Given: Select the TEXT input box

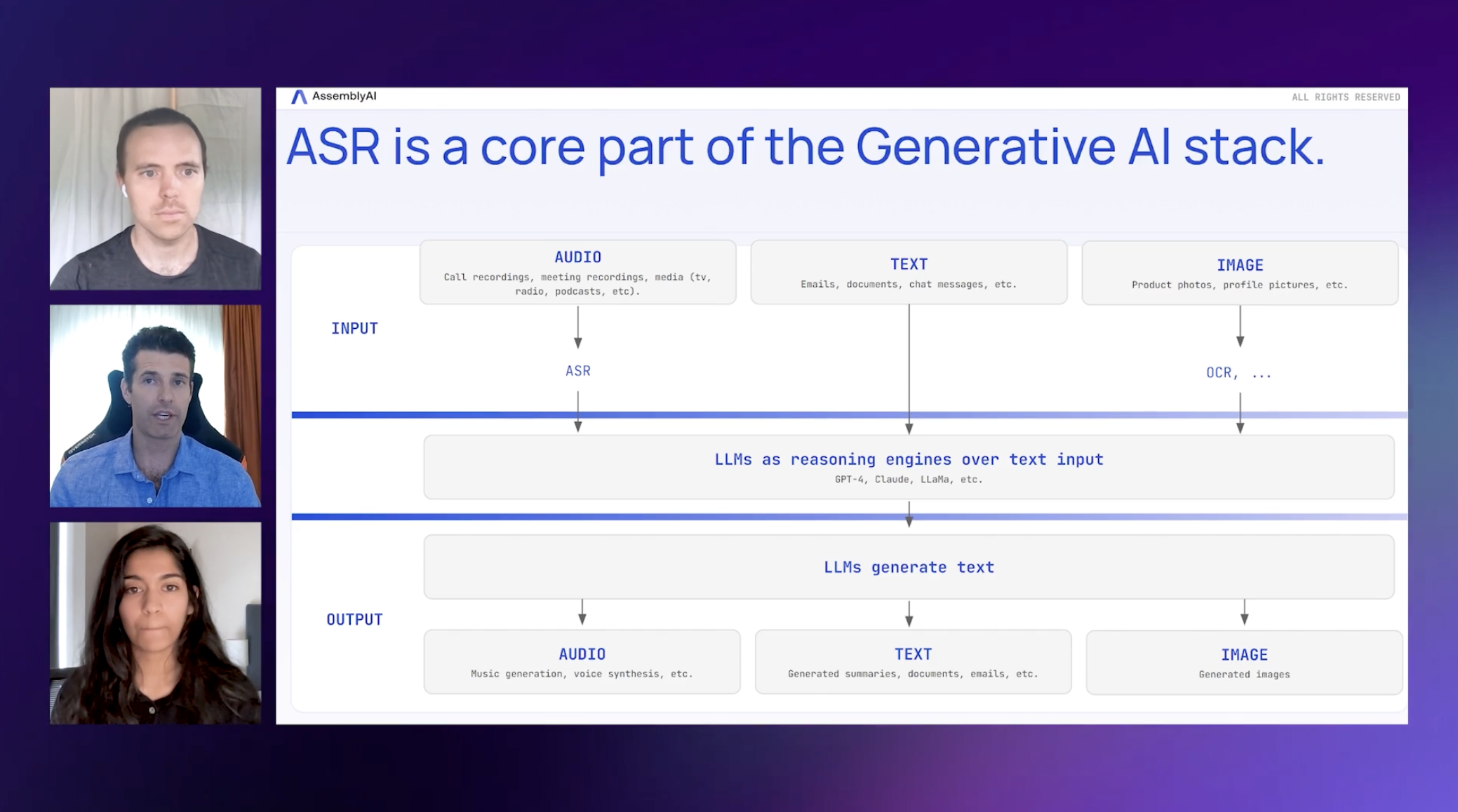Looking at the screenshot, I should pos(909,272).
